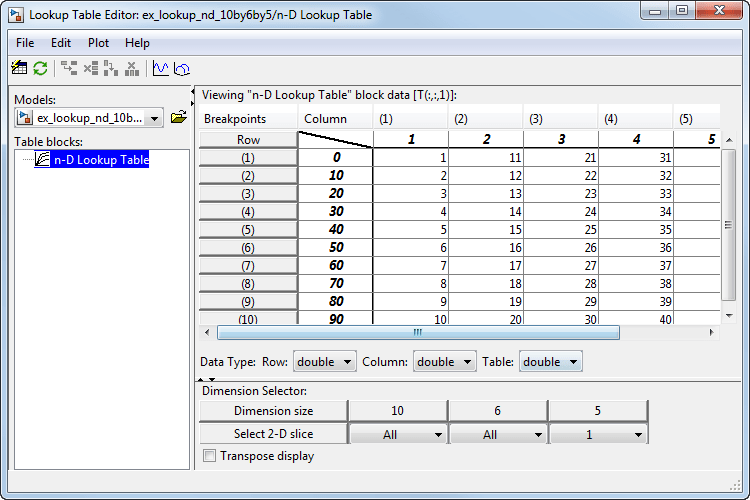
Task: Select row breakpoint cell 90
Action: tap(335, 318)
